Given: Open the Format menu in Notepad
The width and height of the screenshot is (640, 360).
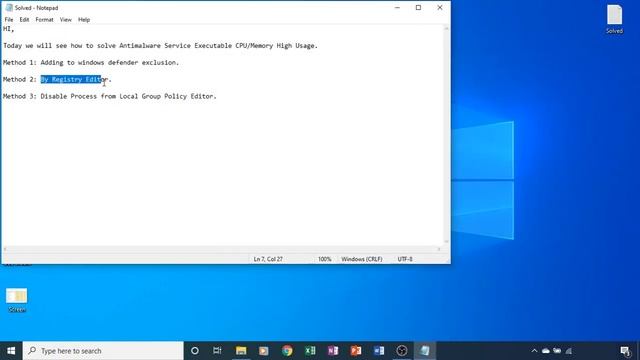Looking at the screenshot, I should [44, 20].
